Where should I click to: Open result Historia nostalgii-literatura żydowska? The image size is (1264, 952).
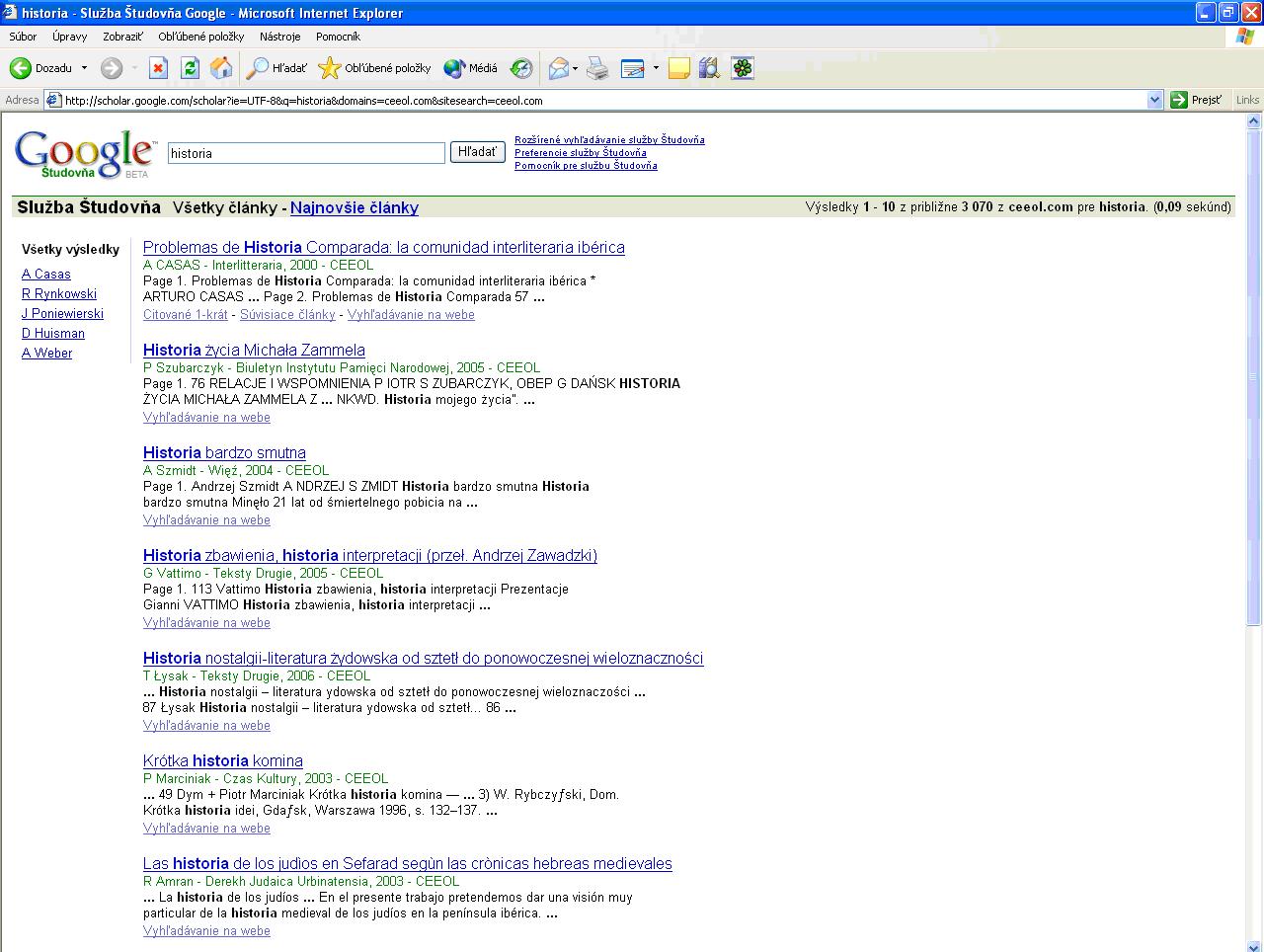tap(424, 659)
